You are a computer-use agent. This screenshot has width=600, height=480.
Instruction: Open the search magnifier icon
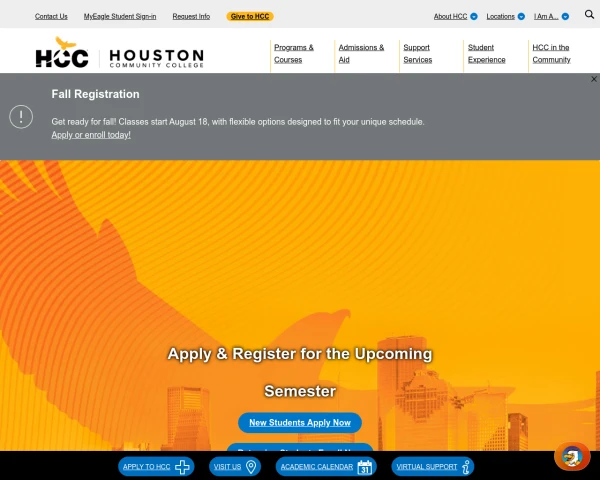[589, 15]
